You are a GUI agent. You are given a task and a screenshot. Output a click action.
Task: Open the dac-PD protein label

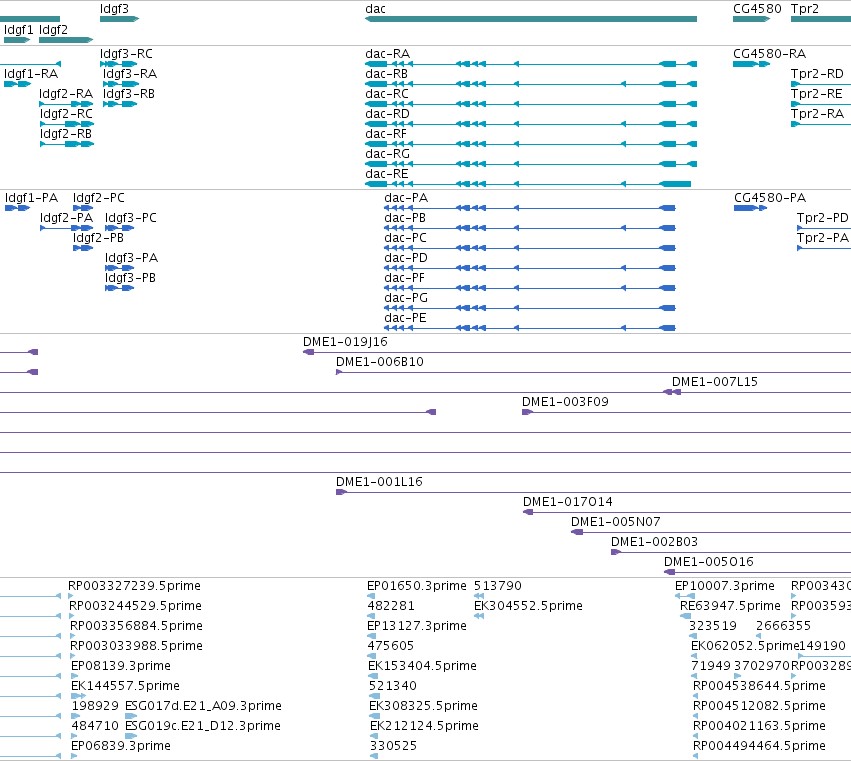[406, 258]
